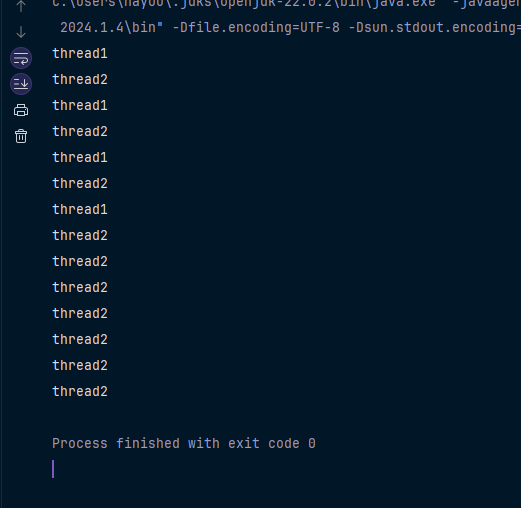Click the word 'Process' in the console

pyautogui.click(x=80, y=443)
